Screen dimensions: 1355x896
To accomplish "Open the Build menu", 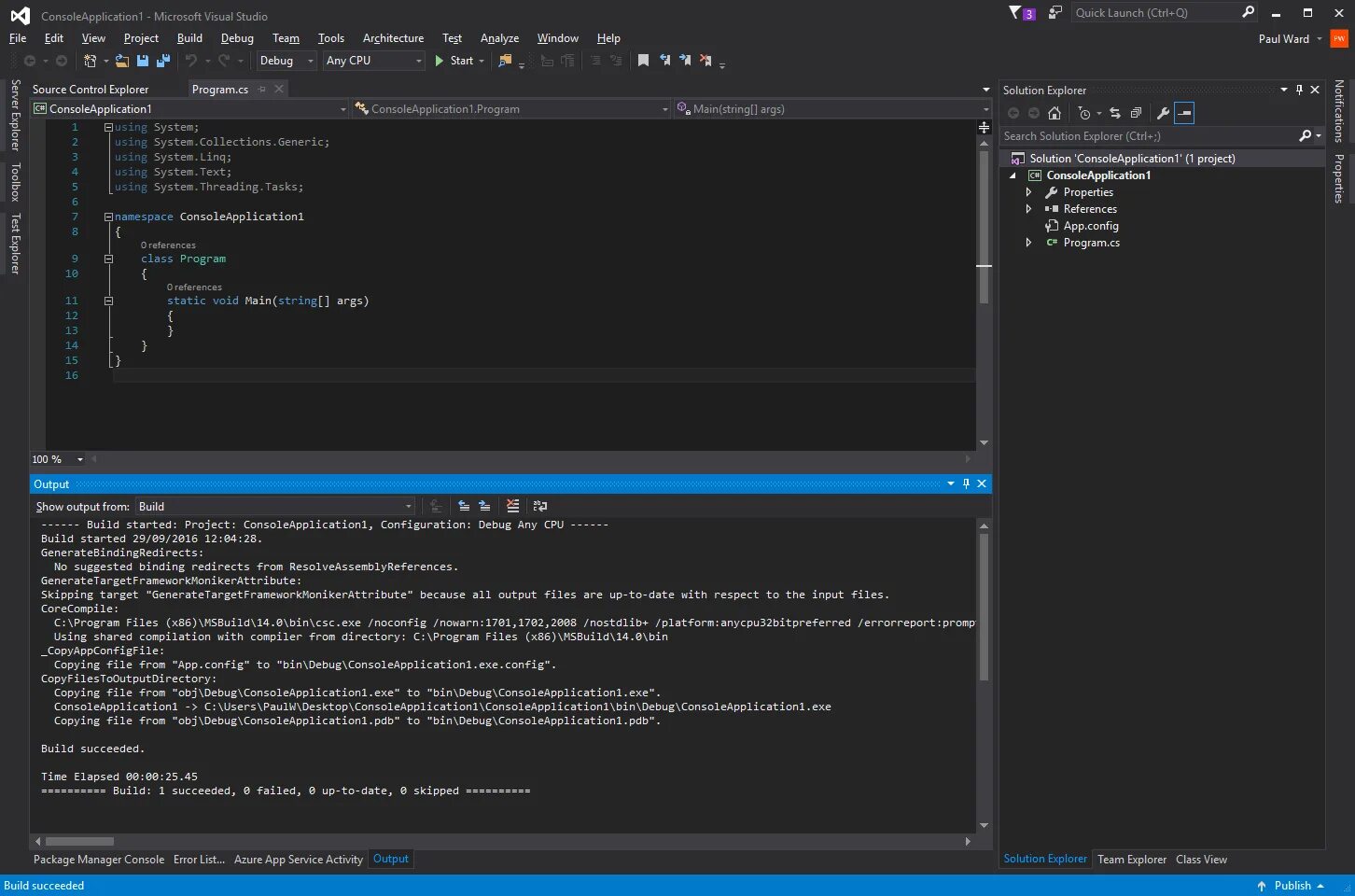I will 189,38.
